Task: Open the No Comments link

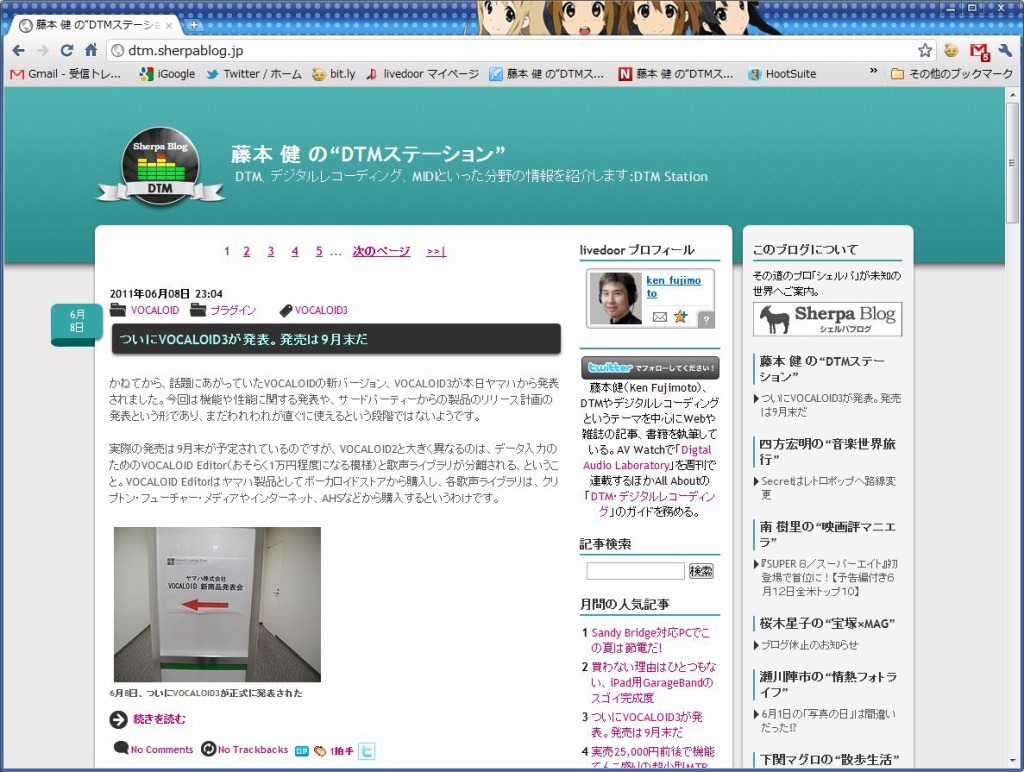Action: tap(162, 750)
